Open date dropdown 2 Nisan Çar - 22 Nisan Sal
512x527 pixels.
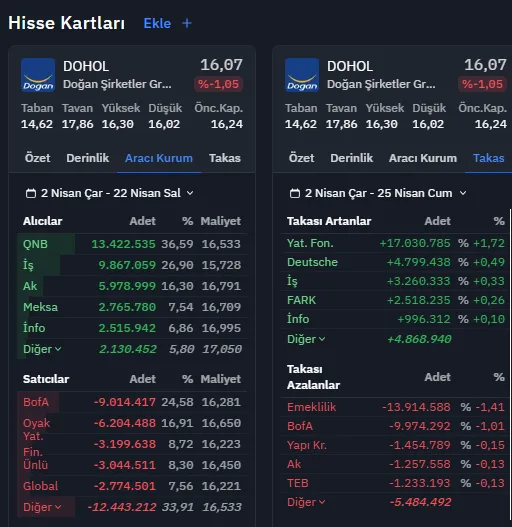click(110, 193)
